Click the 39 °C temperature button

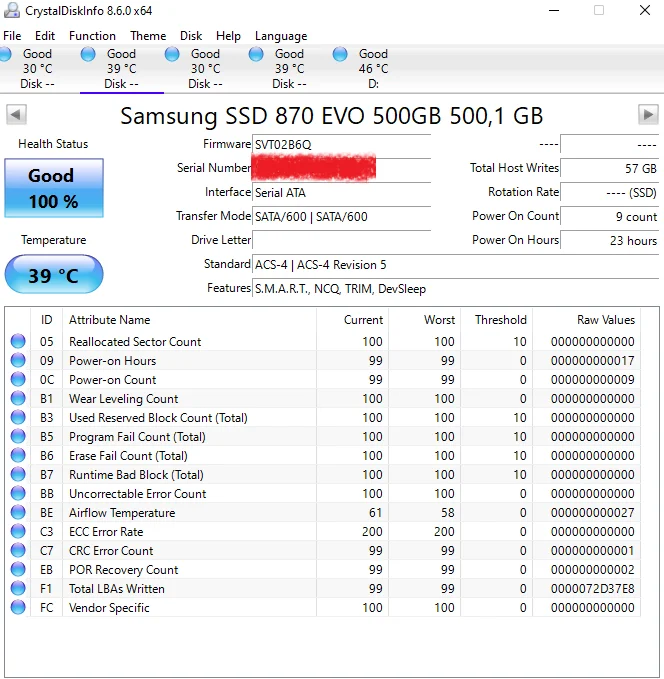tap(54, 275)
